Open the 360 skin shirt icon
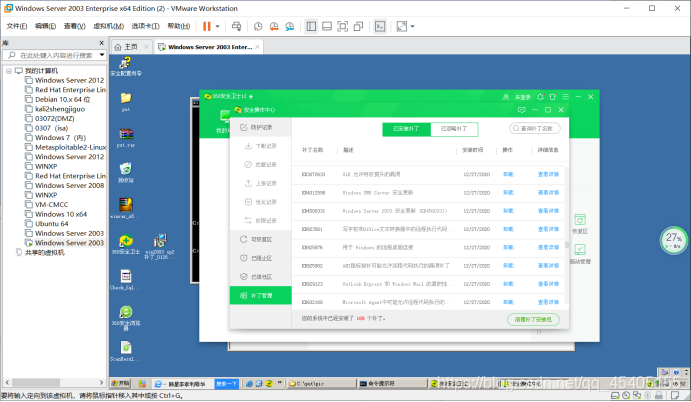691x402 pixels. pyautogui.click(x=553, y=97)
